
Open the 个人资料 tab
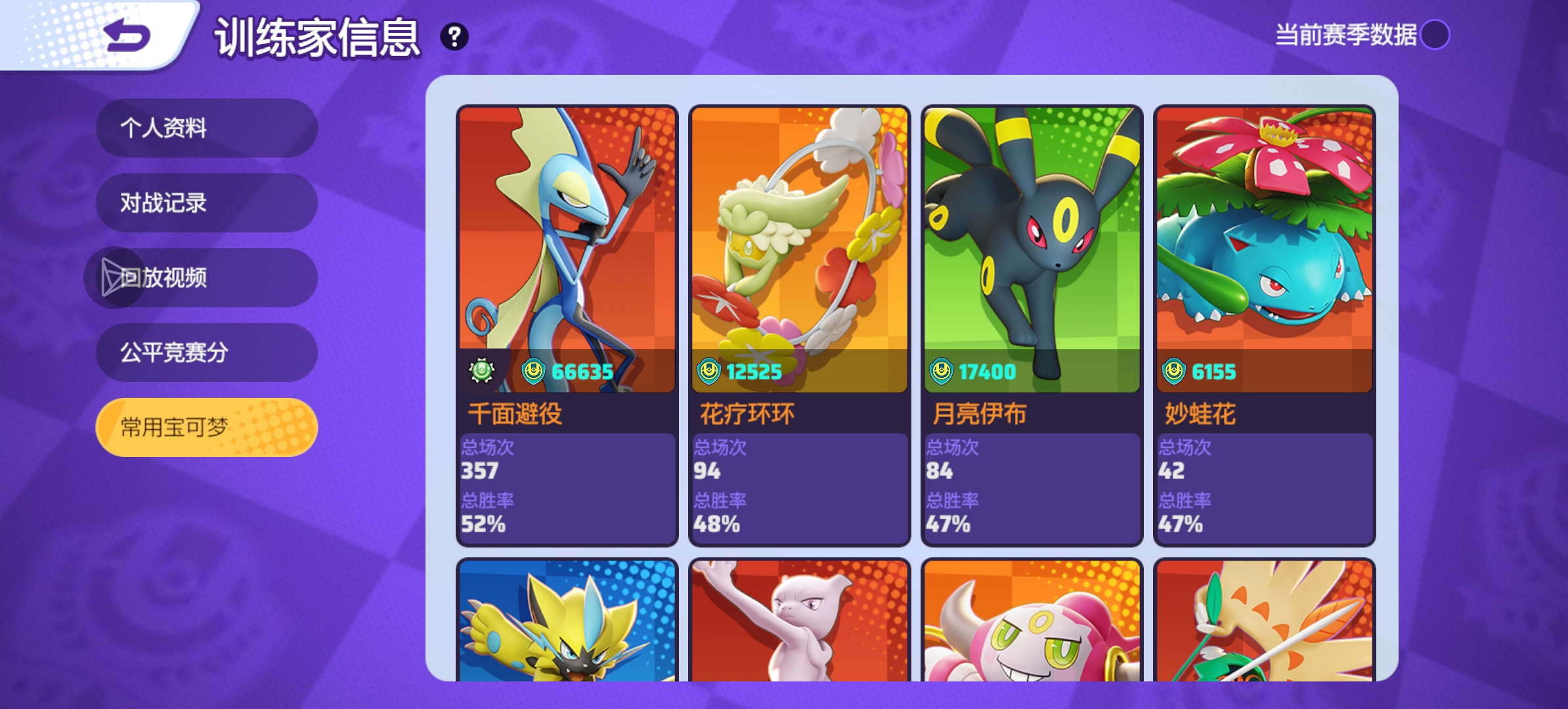point(207,128)
